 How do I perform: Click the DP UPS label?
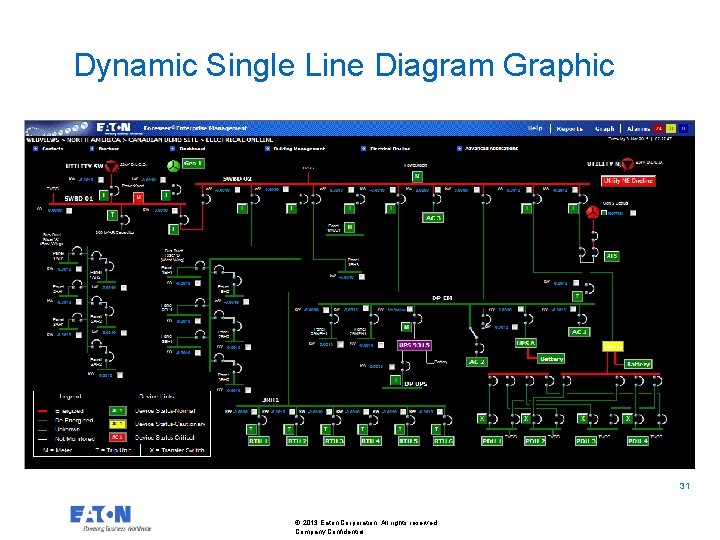[415, 383]
